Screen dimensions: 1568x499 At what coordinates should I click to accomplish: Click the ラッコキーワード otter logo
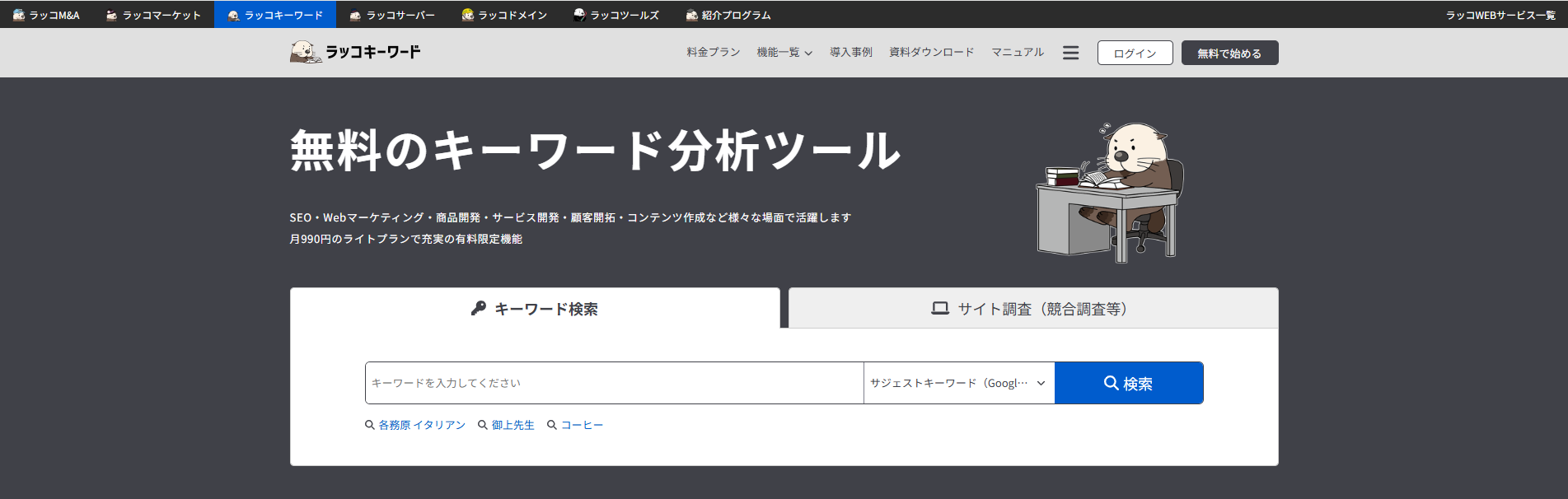pyautogui.click(x=355, y=52)
